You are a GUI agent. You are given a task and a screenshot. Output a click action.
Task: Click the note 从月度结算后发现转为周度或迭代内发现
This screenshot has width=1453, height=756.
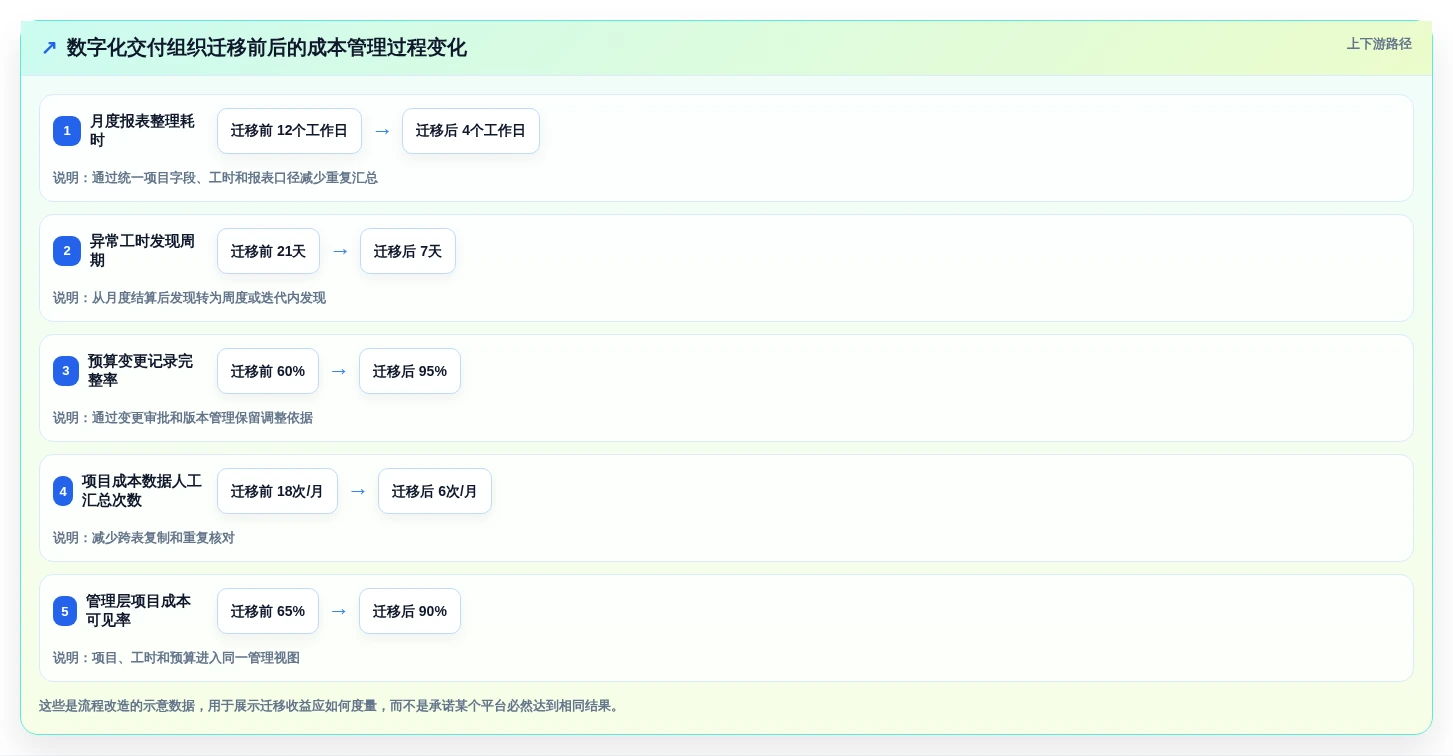tap(189, 298)
